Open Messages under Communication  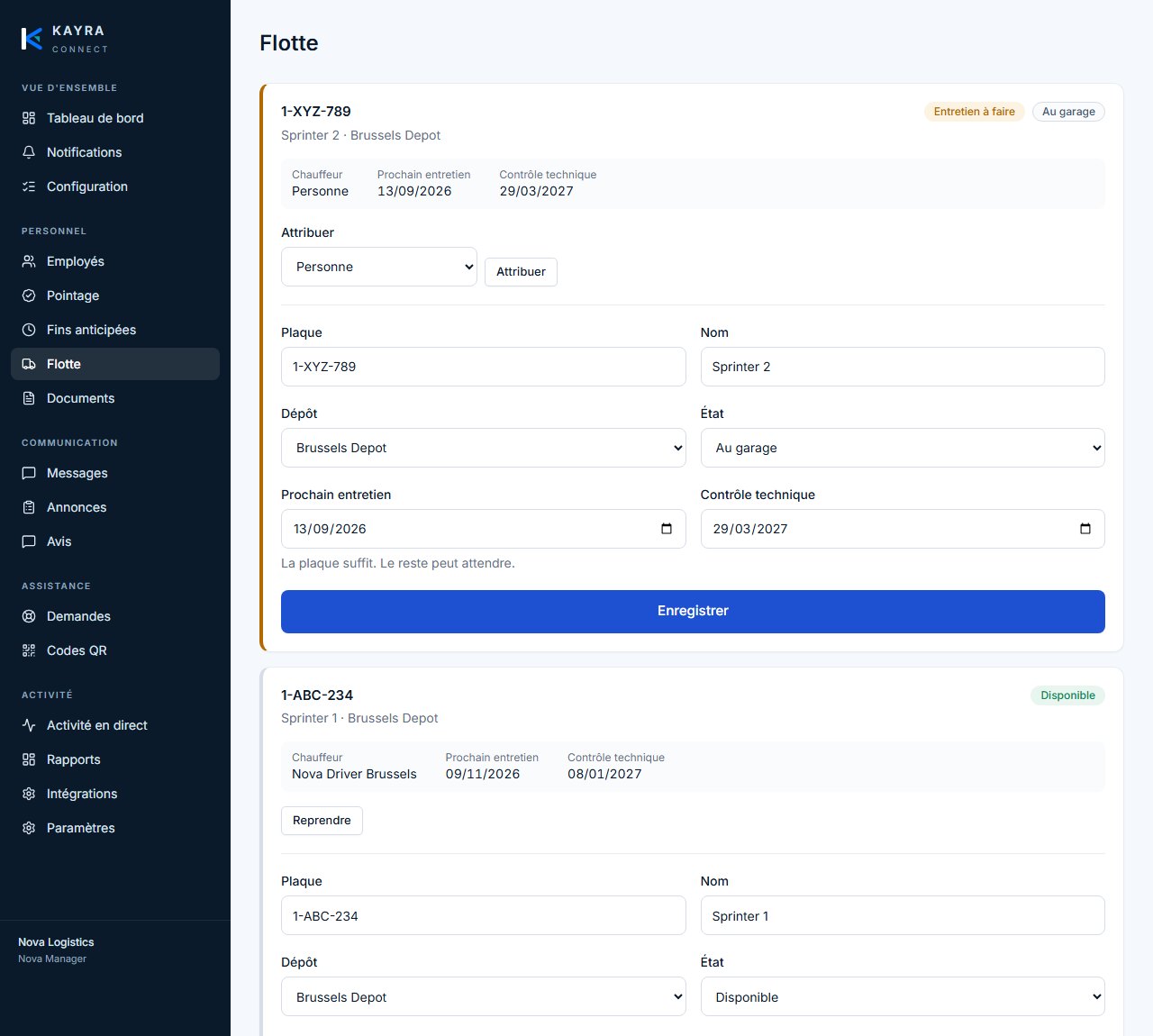tap(115, 473)
